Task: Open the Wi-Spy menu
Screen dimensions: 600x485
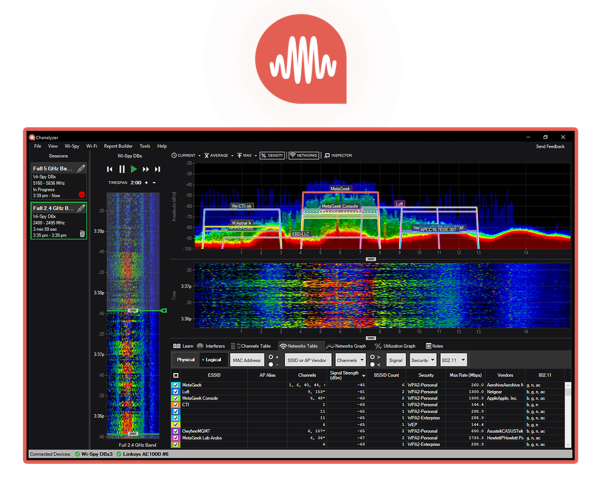Action: pos(72,146)
